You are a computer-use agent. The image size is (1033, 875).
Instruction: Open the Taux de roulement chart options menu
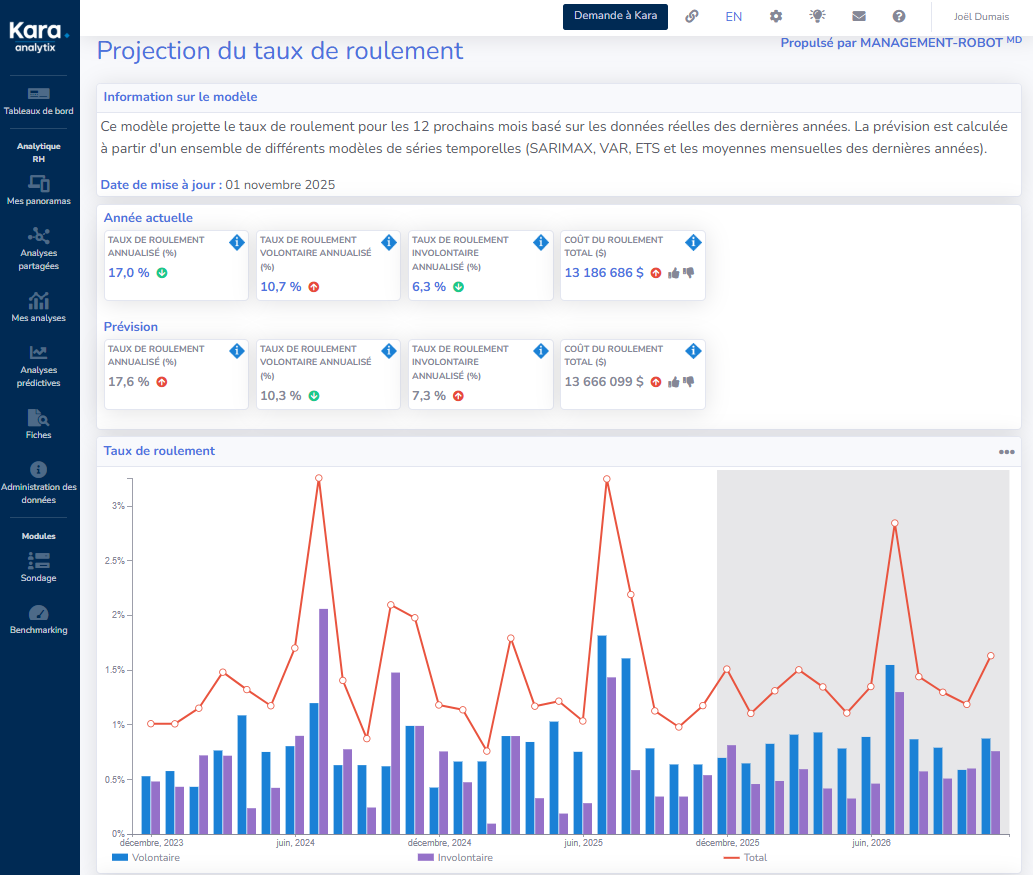click(x=1006, y=452)
